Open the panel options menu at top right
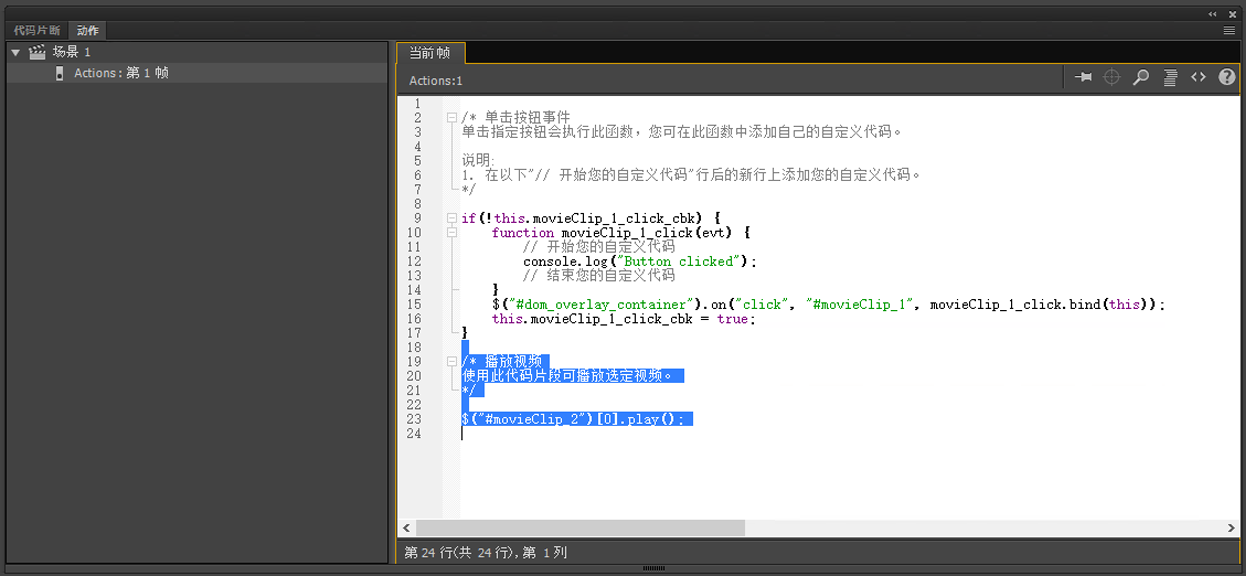Viewport: 1246px width, 576px height. tap(1229, 29)
